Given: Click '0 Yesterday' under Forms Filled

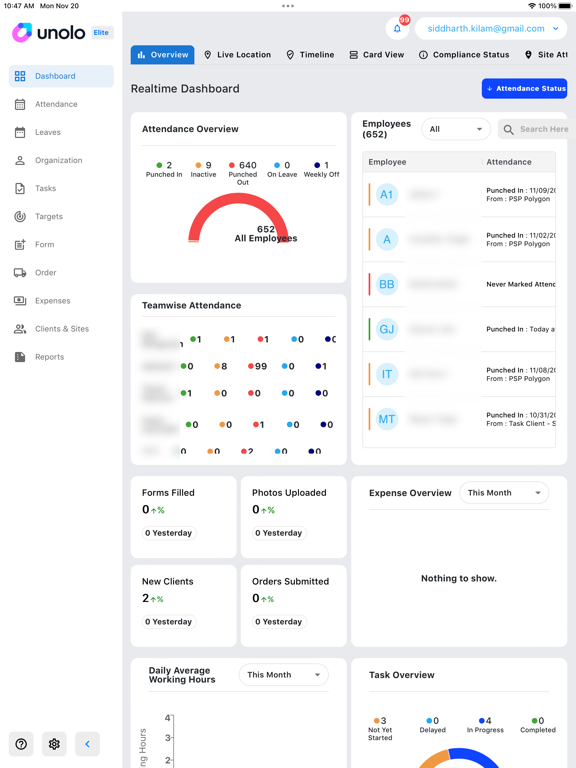Looking at the screenshot, I should point(169,533).
